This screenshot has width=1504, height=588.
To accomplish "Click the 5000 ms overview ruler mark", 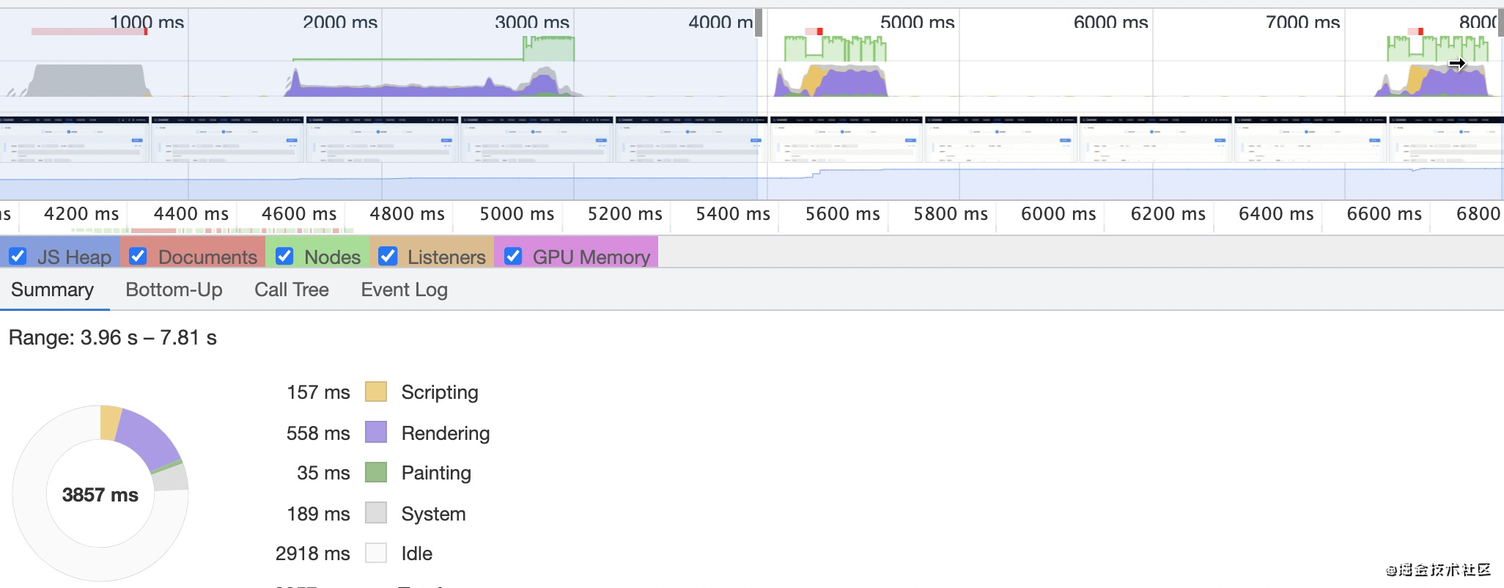I will [917, 22].
